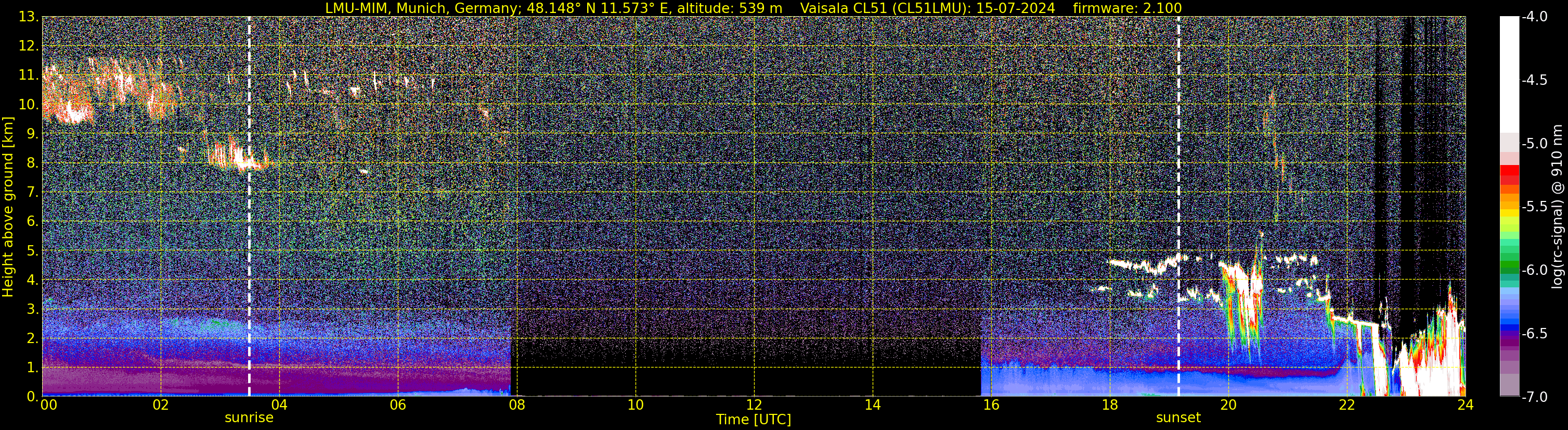Click height axis tick '10.'
1568x430 pixels.
pyautogui.click(x=28, y=105)
